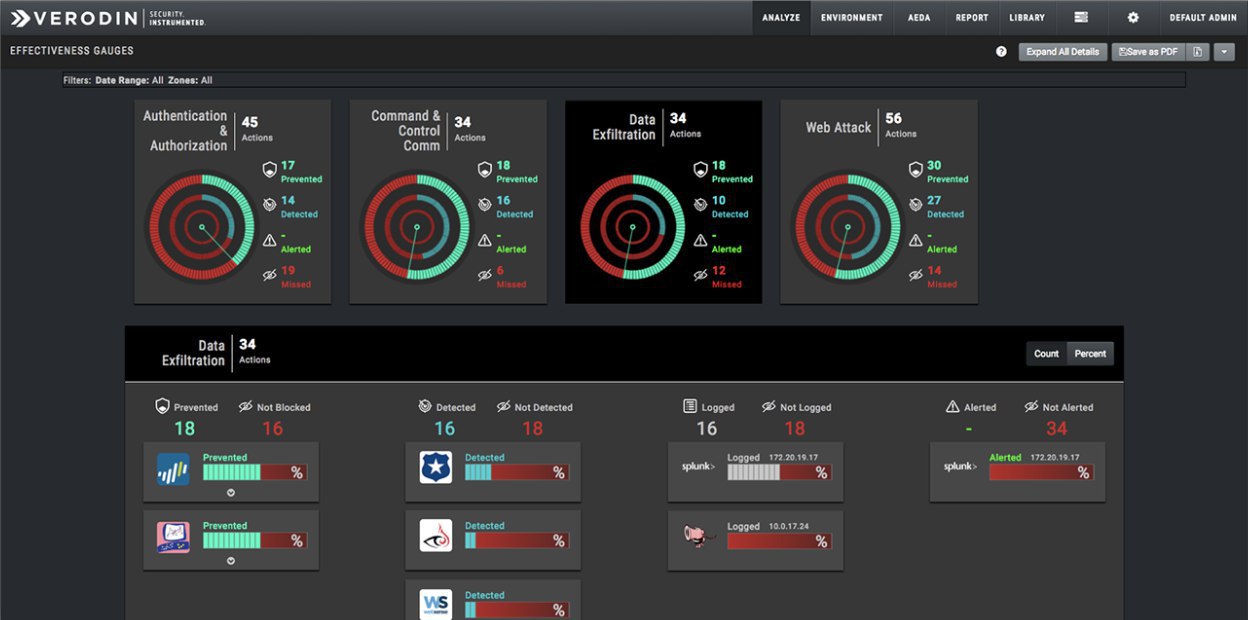
Task: Select the Web Attack gauge card
Action: pyautogui.click(x=879, y=201)
